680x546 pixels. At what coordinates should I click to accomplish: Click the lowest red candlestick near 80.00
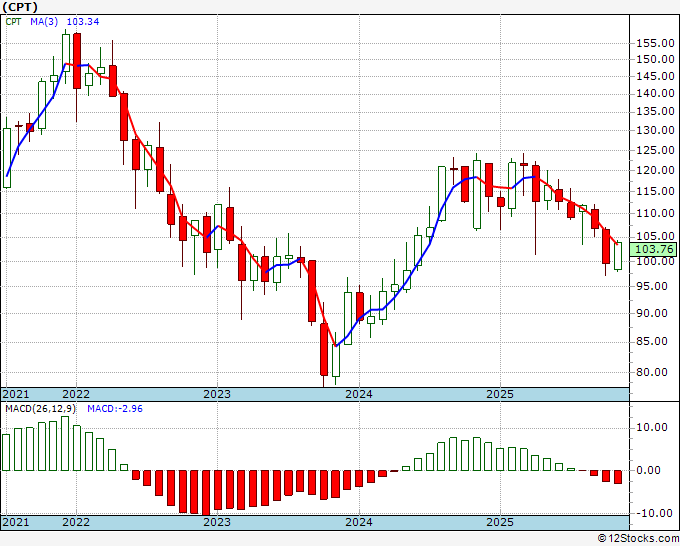[x=324, y=349]
